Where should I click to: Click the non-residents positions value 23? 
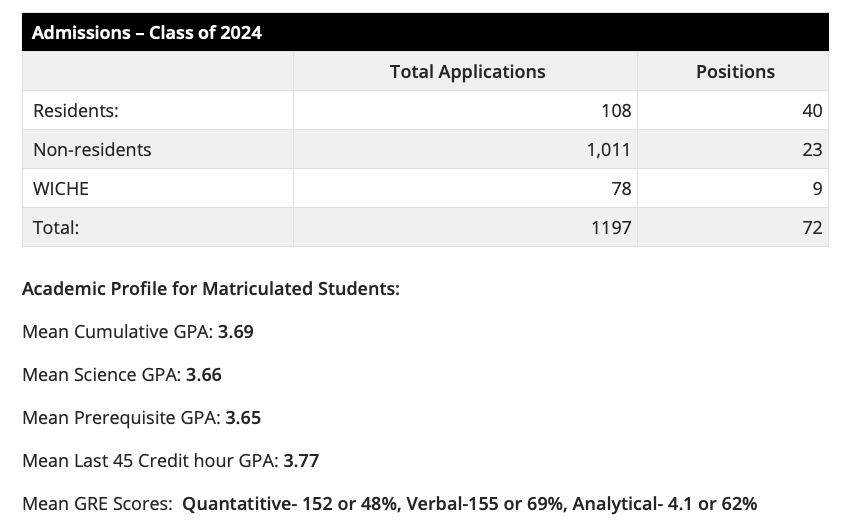point(812,150)
